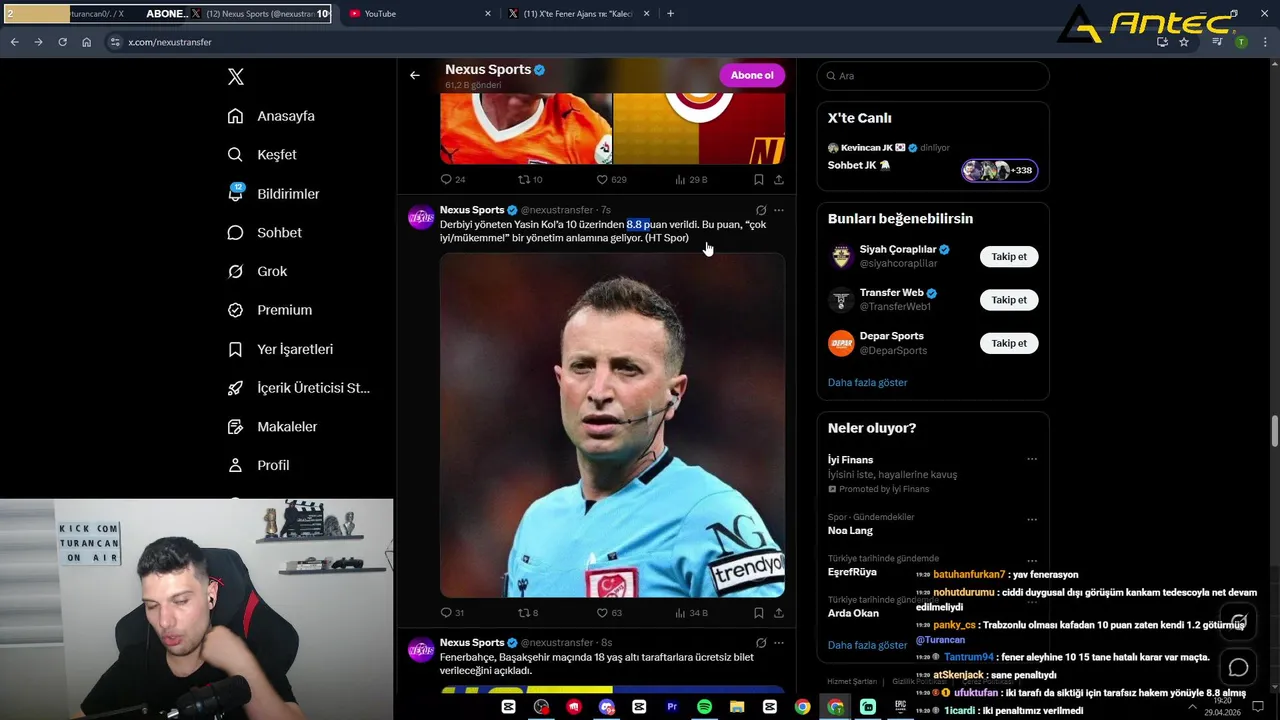
Task: Join the Sohbet JK live space
Action: [x=1000, y=171]
